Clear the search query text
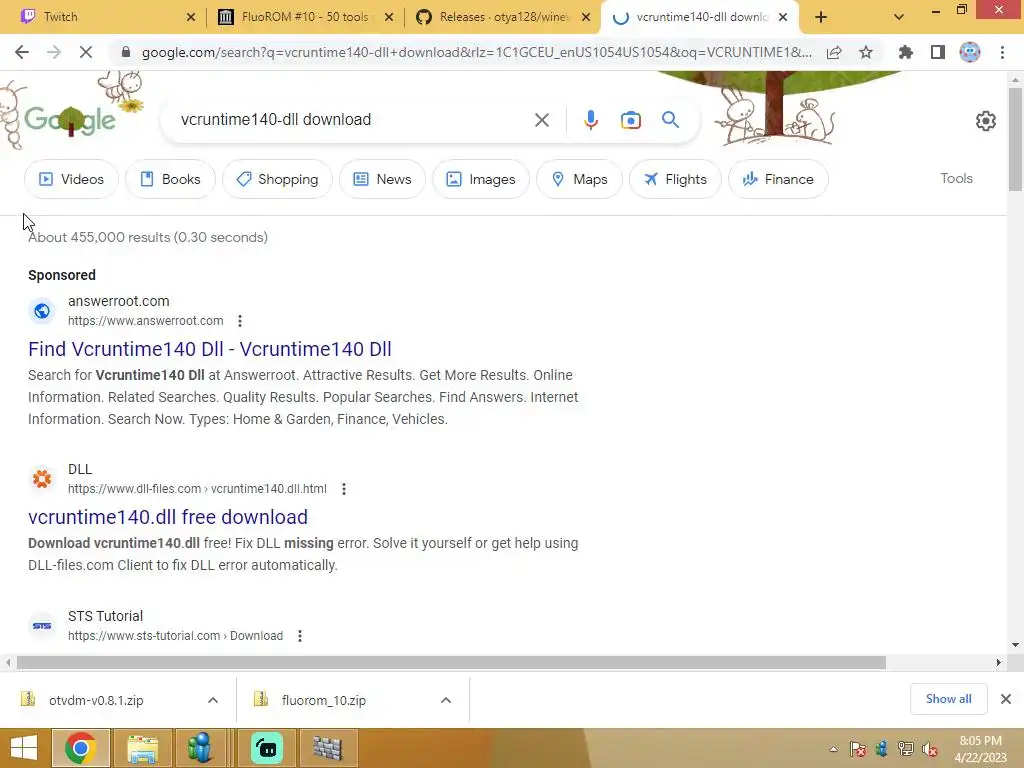Screen dimensions: 1024x768 [541, 120]
